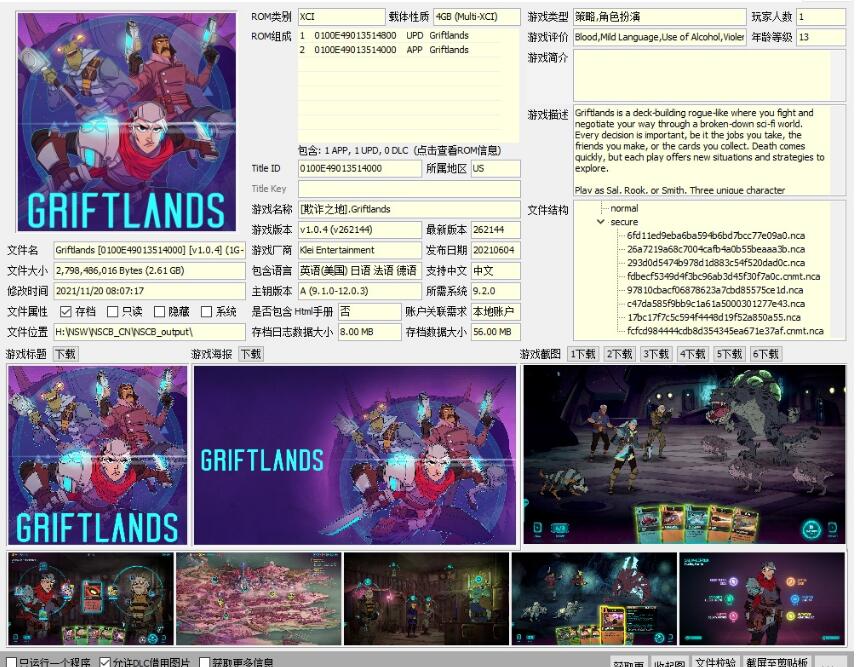The image size is (858, 667).
Task: Click the 年龄等级 field showing 13
Action: pos(821,37)
